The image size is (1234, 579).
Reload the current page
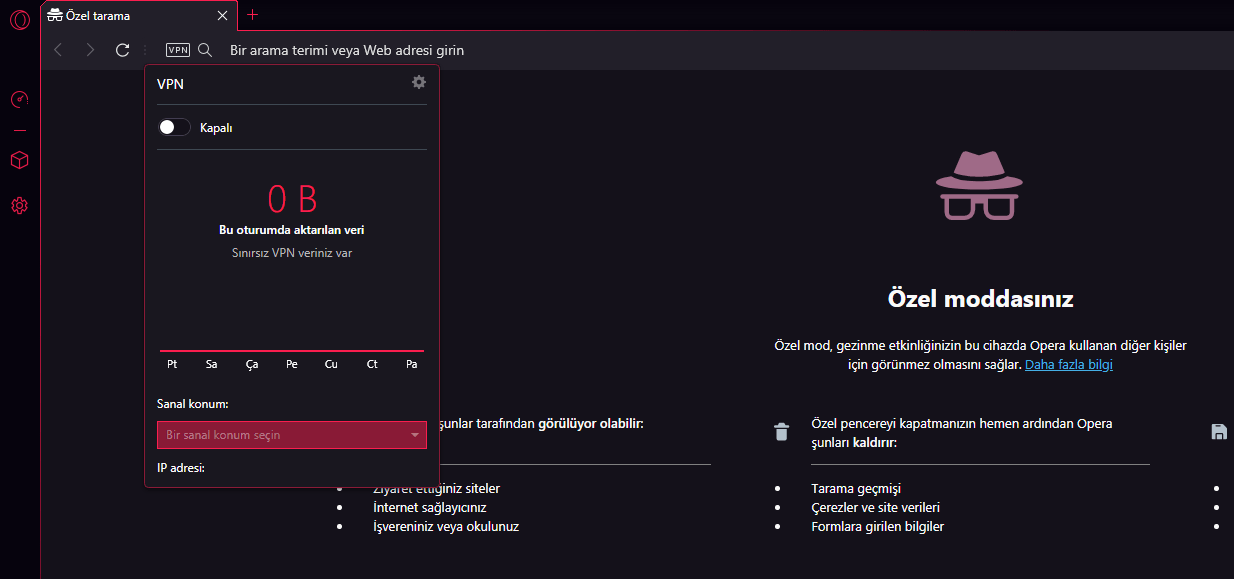122,50
